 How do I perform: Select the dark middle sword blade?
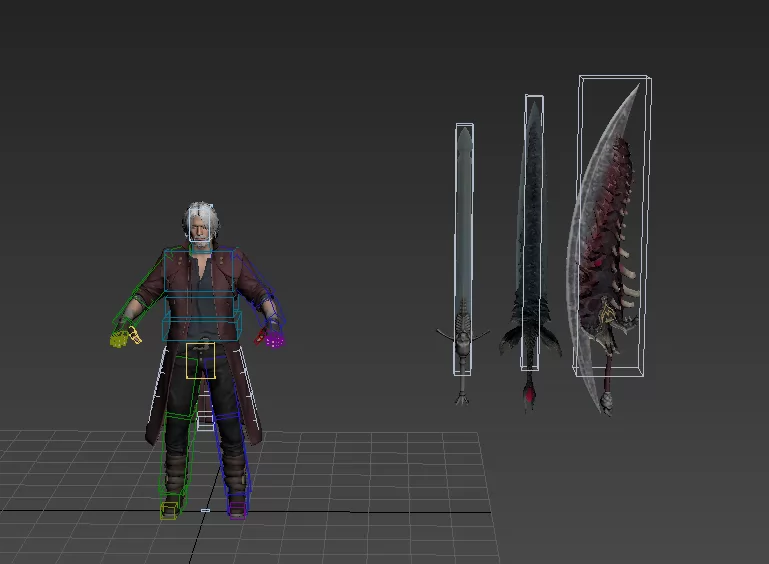tap(531, 220)
